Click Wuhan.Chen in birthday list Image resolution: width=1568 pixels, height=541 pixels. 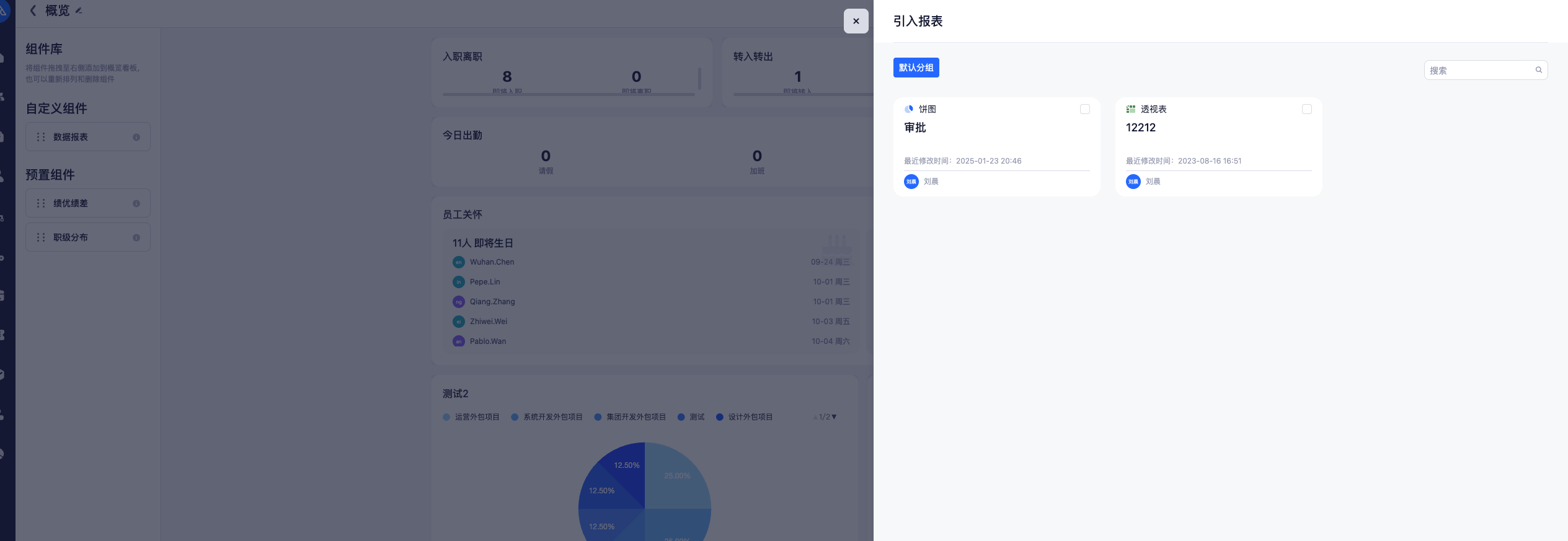pyautogui.click(x=492, y=262)
